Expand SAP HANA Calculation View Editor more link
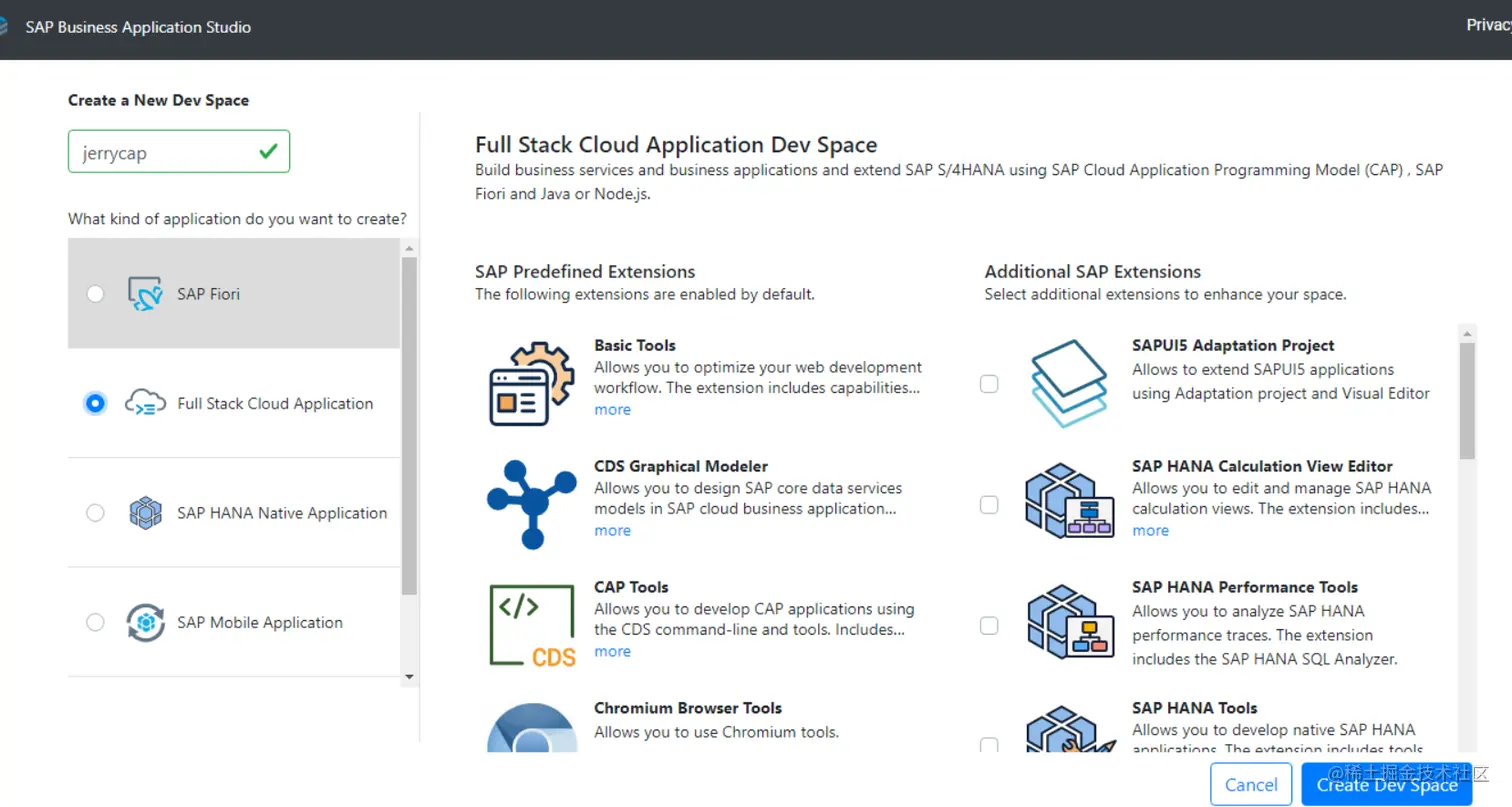The width and height of the screenshot is (1512, 807). [x=1150, y=531]
